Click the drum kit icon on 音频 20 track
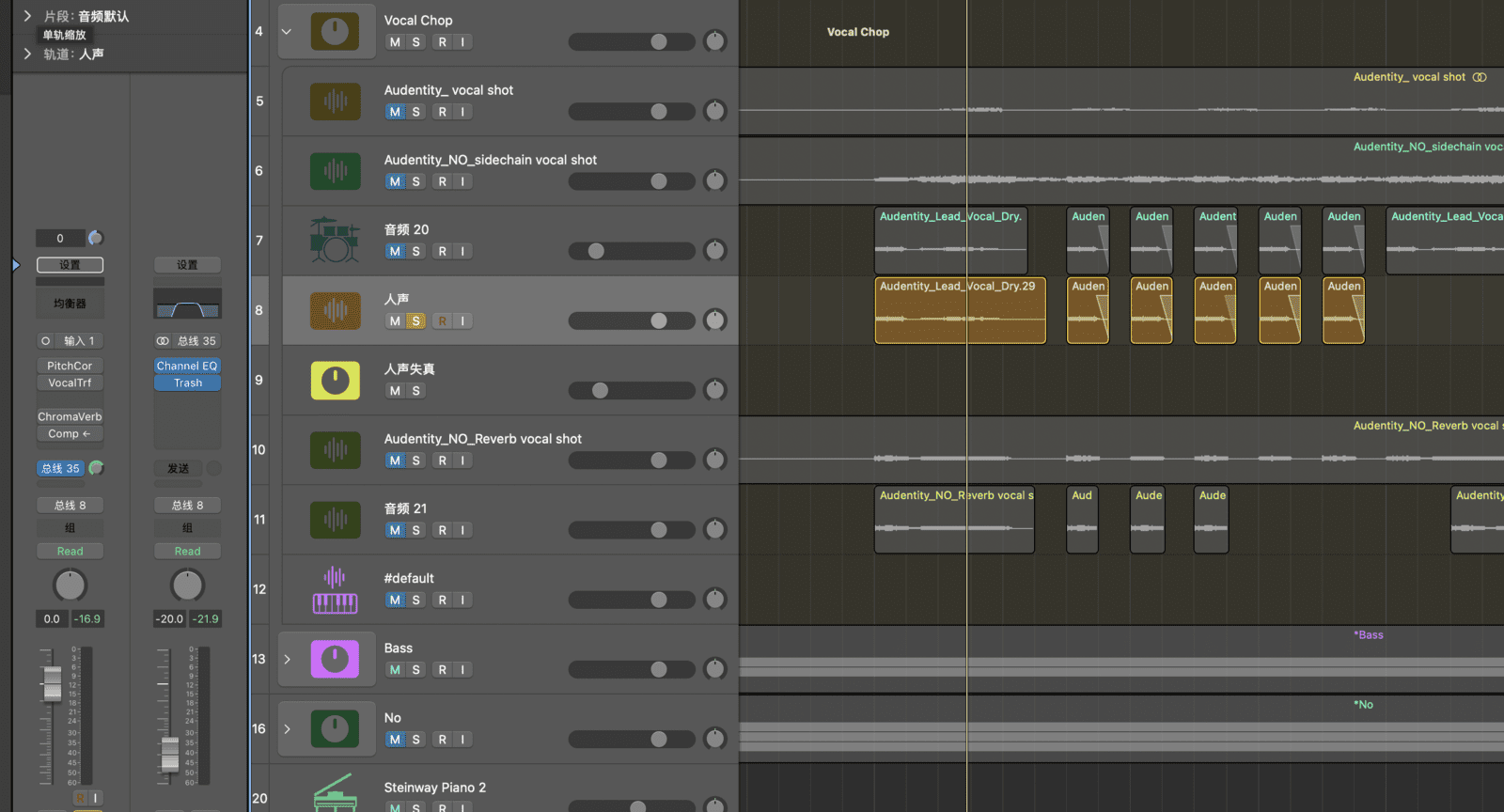This screenshot has height=812, width=1504. pyautogui.click(x=335, y=240)
